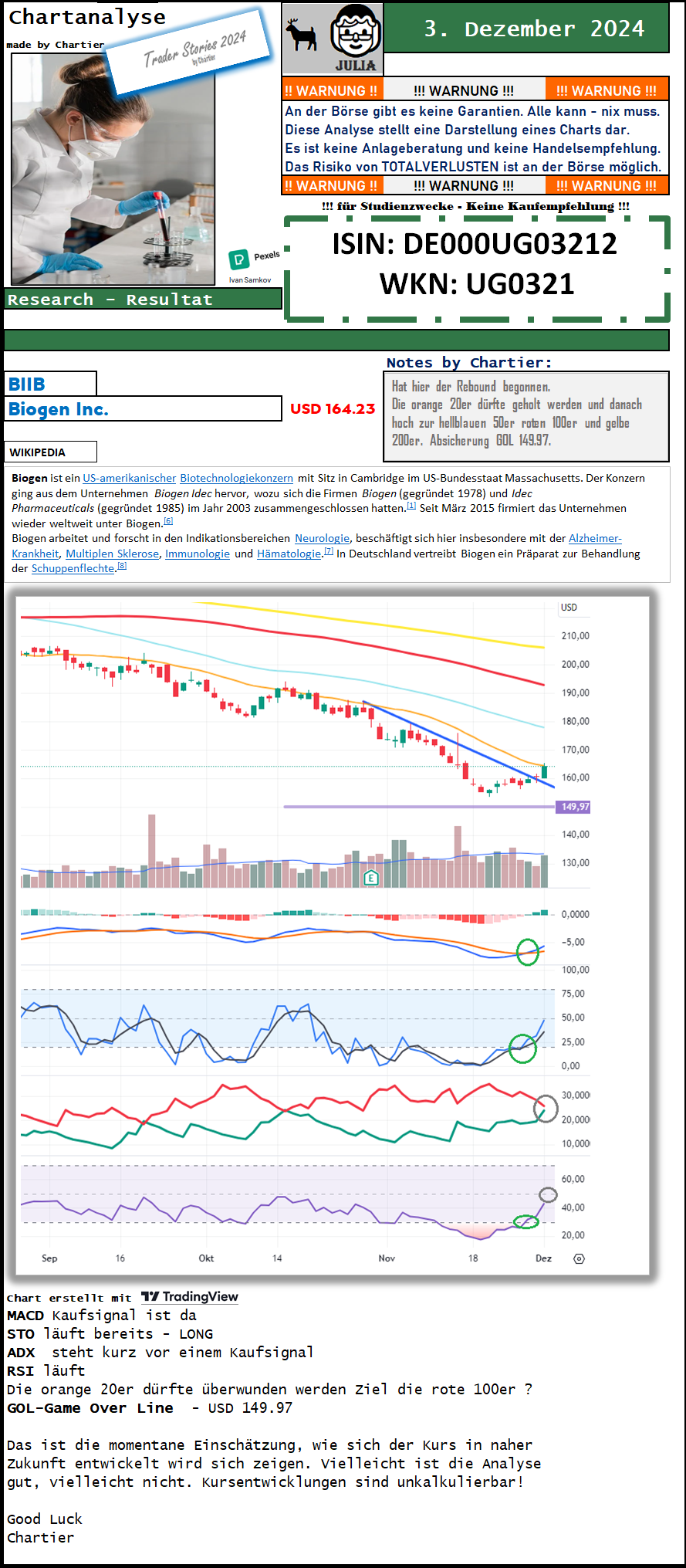The height and width of the screenshot is (1568, 686).
Task: Follow the Multiplen Sklerose link
Action: [113, 554]
